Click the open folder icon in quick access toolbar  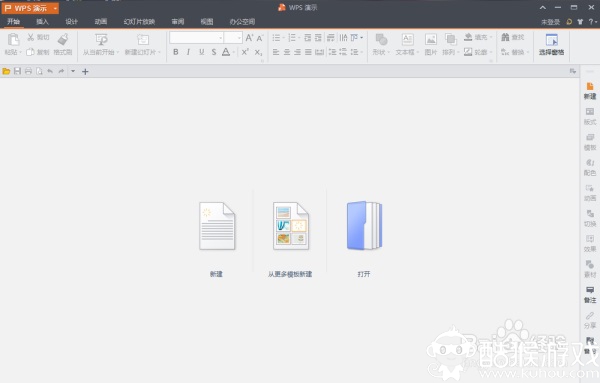[6, 71]
